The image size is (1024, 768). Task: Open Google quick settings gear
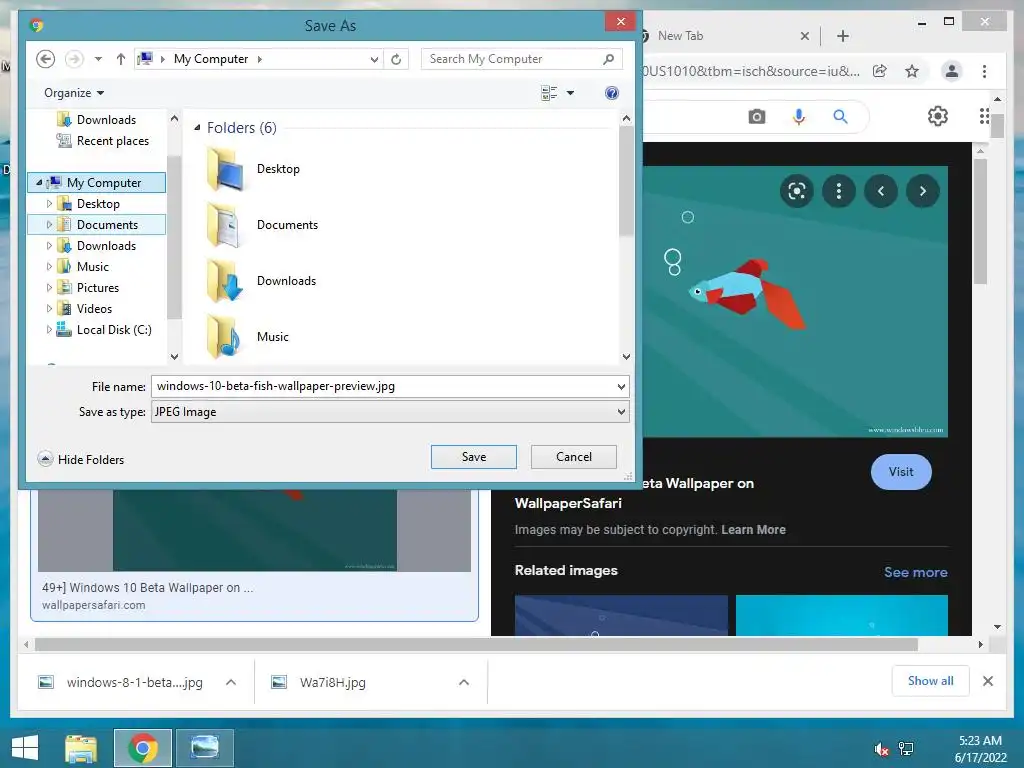pos(938,116)
